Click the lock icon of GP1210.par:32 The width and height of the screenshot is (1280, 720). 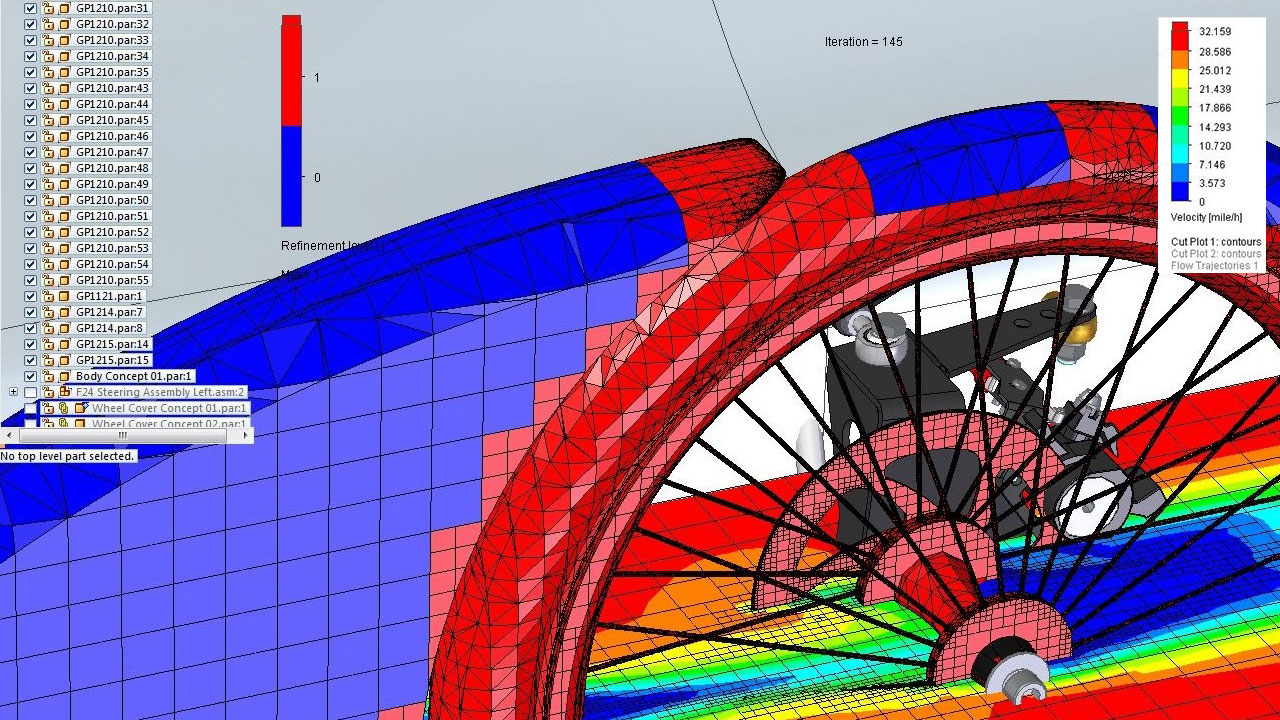point(47,24)
